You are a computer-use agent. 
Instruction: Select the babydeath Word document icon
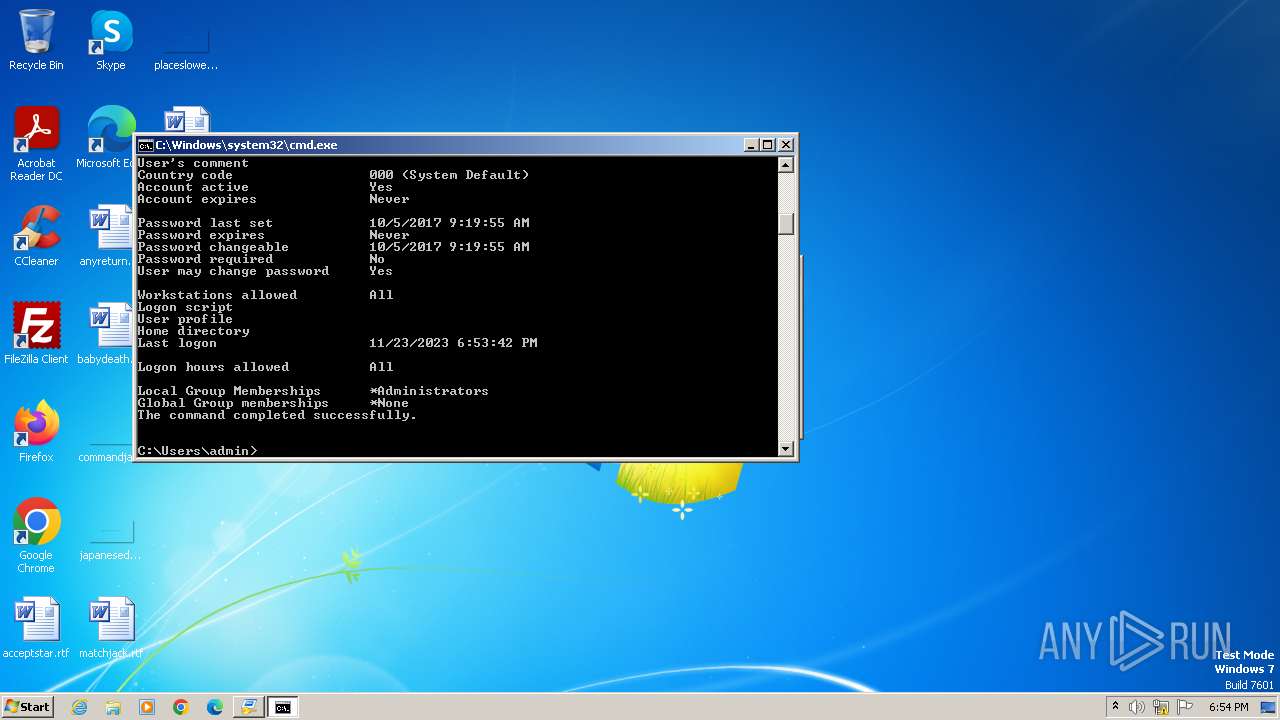point(106,334)
